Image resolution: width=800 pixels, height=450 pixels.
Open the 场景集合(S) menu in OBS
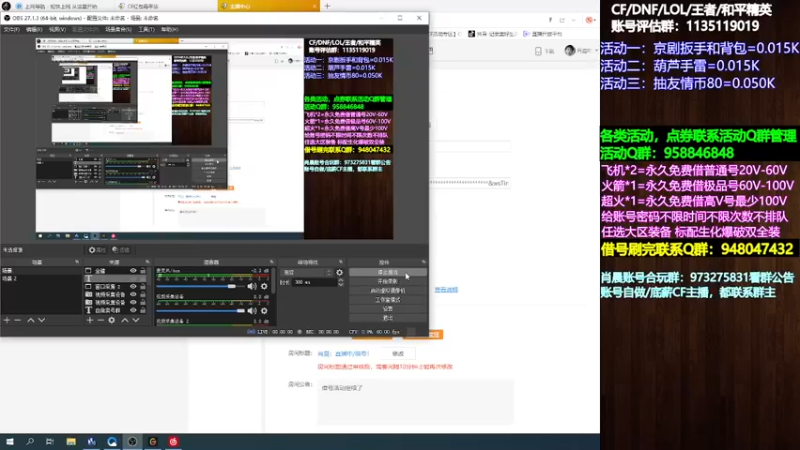coord(118,30)
